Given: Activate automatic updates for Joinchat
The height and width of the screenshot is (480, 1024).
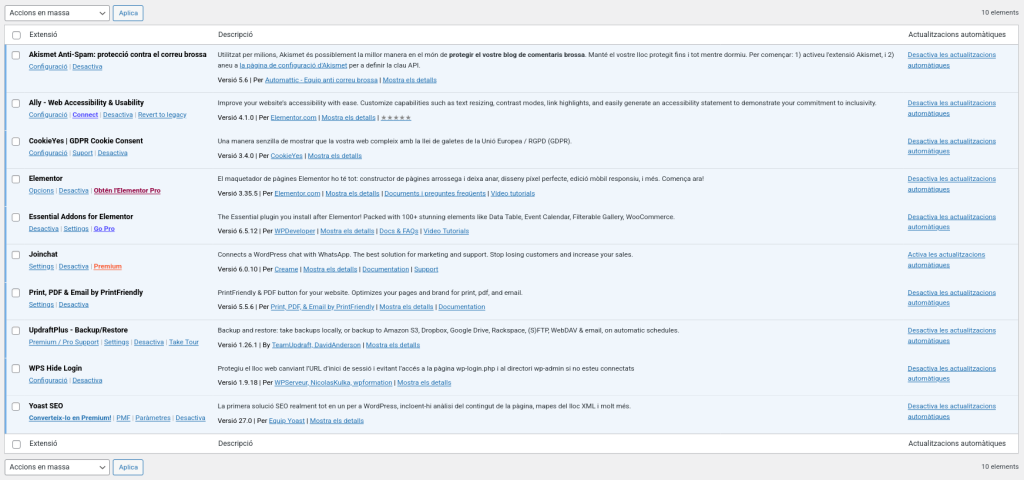Looking at the screenshot, I should point(954,261).
